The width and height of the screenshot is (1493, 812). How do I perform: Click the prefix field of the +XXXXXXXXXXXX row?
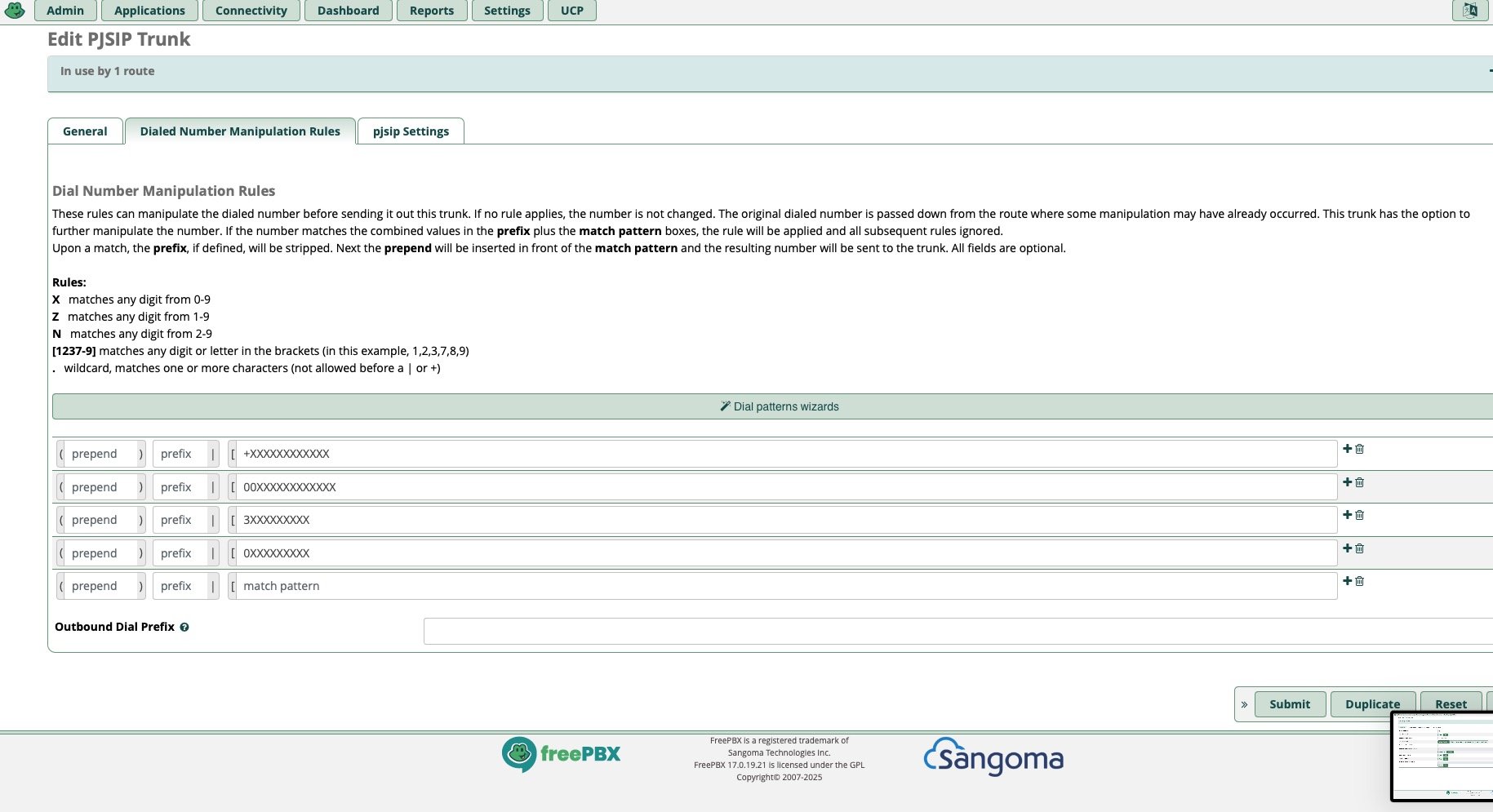pyautogui.click(x=180, y=454)
